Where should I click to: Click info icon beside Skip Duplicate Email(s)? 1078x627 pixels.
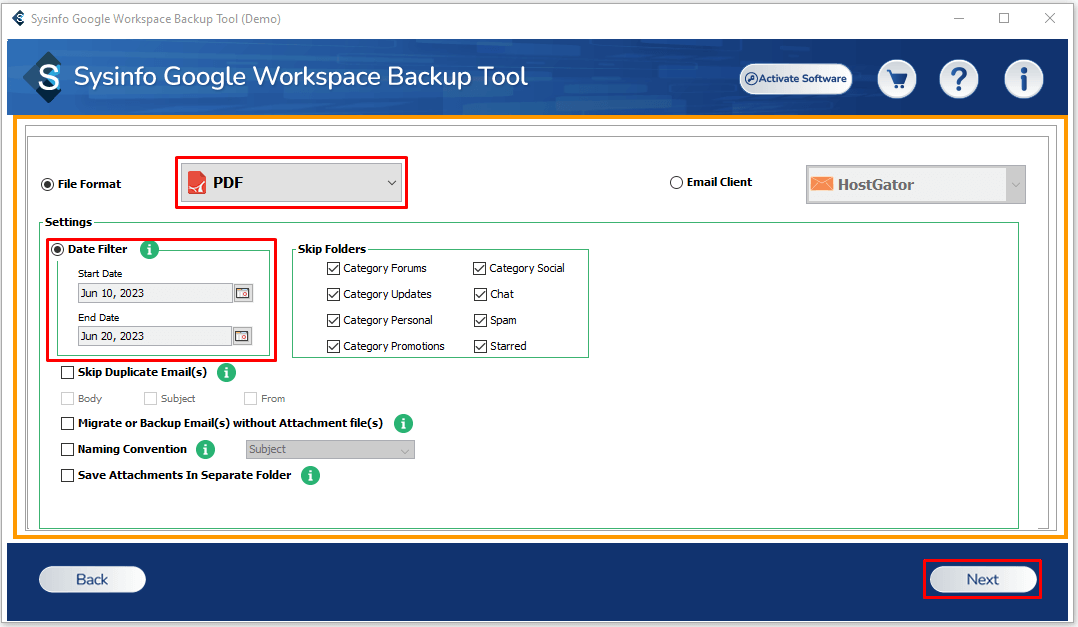226,373
